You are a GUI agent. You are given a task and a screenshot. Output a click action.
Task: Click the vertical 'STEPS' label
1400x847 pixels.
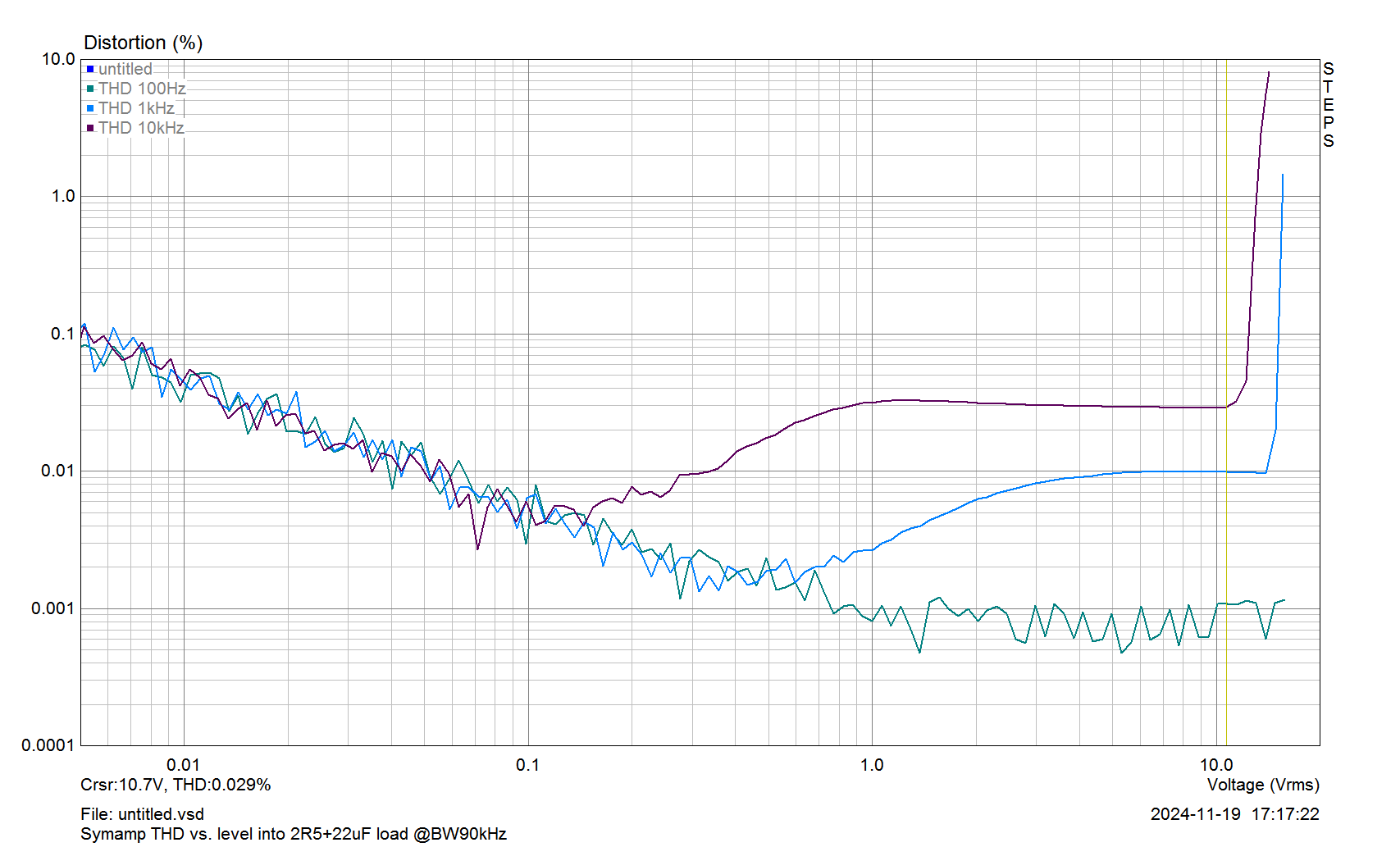click(1329, 105)
